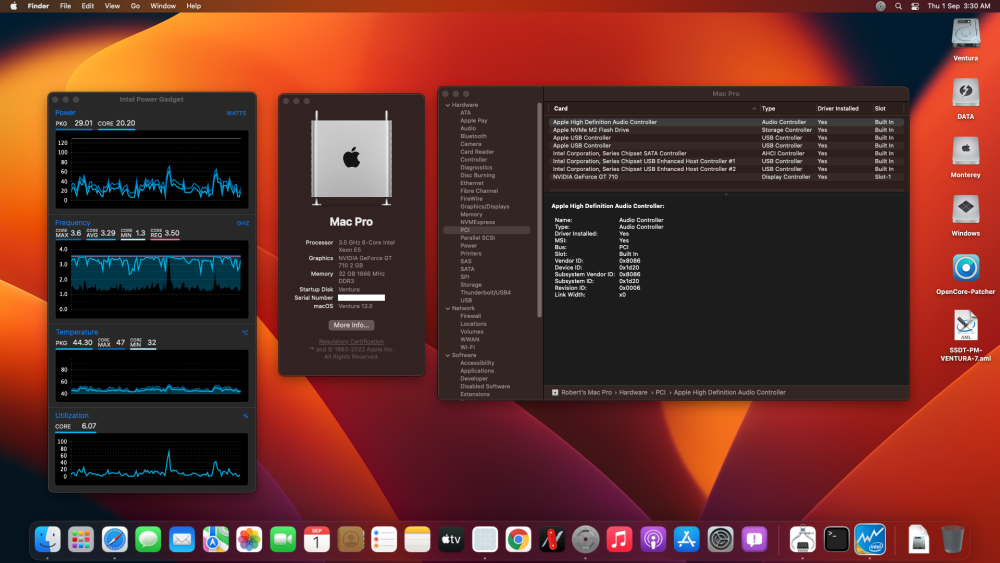Screen dimensions: 1000x563
Task: Open Spotlight search in menu bar
Action: pos(898,6)
